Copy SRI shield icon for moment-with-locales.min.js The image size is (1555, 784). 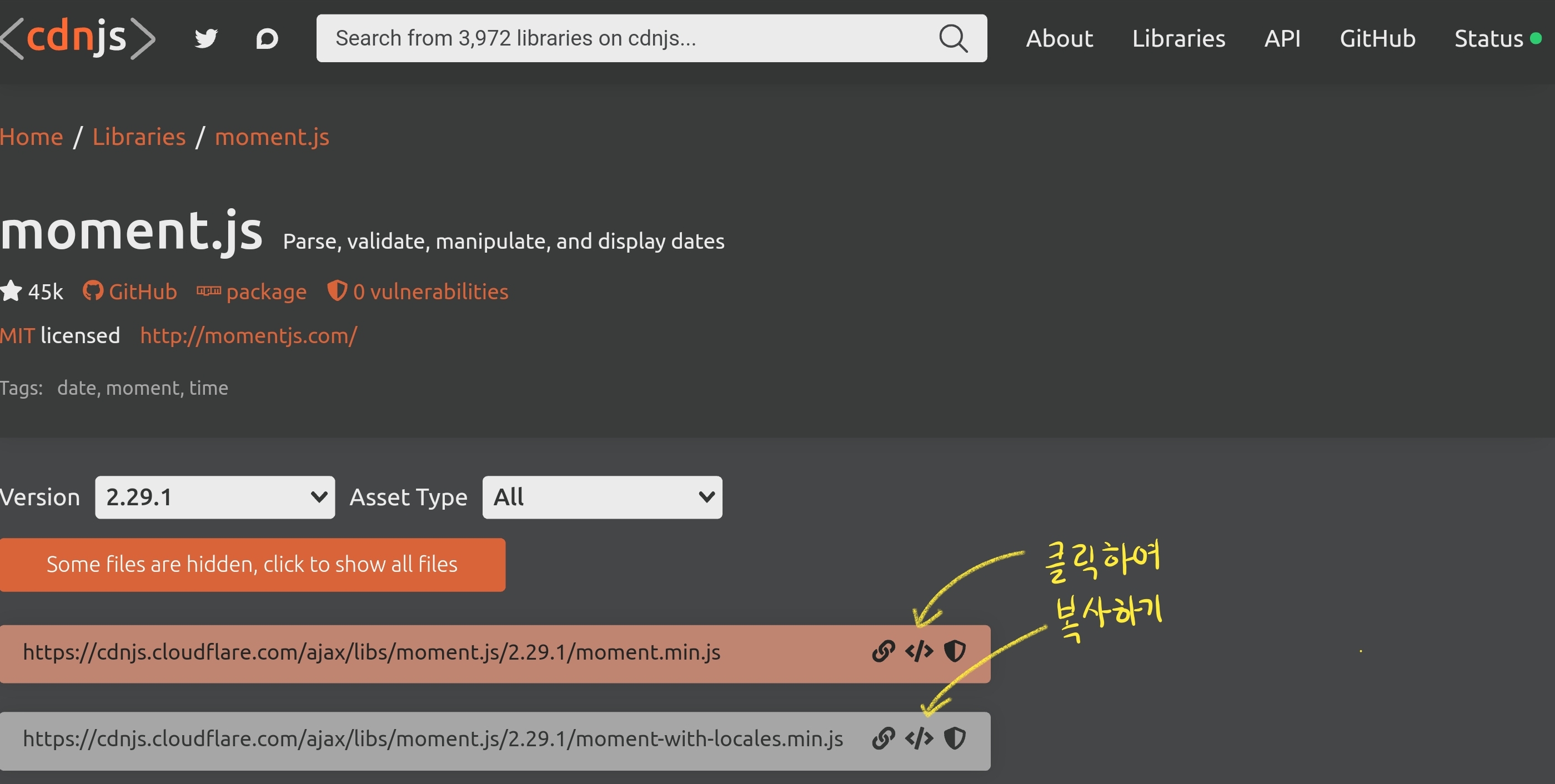point(954,738)
